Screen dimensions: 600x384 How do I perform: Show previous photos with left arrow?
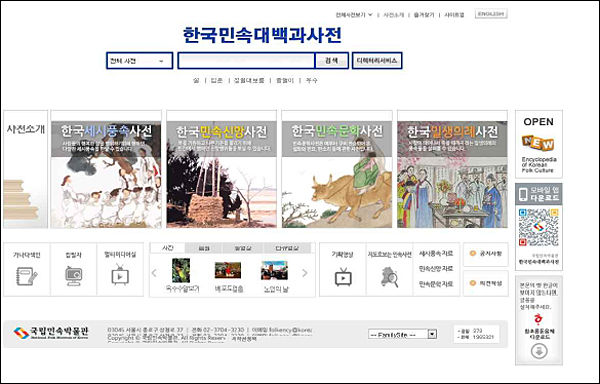pos(154,273)
